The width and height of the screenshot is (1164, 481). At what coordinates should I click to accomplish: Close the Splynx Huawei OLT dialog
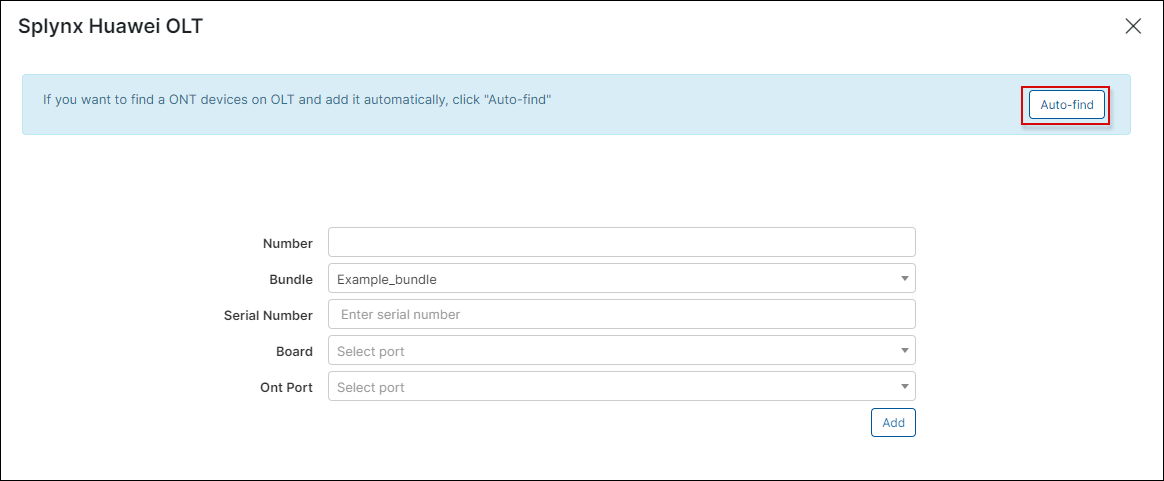point(1133,27)
